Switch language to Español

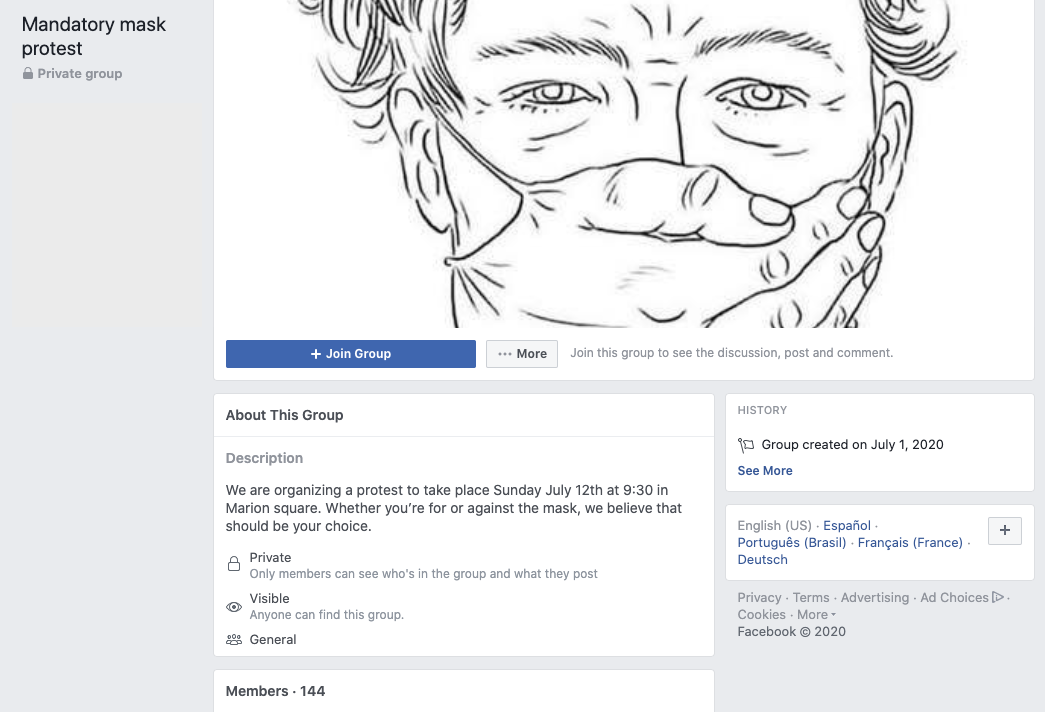point(846,525)
